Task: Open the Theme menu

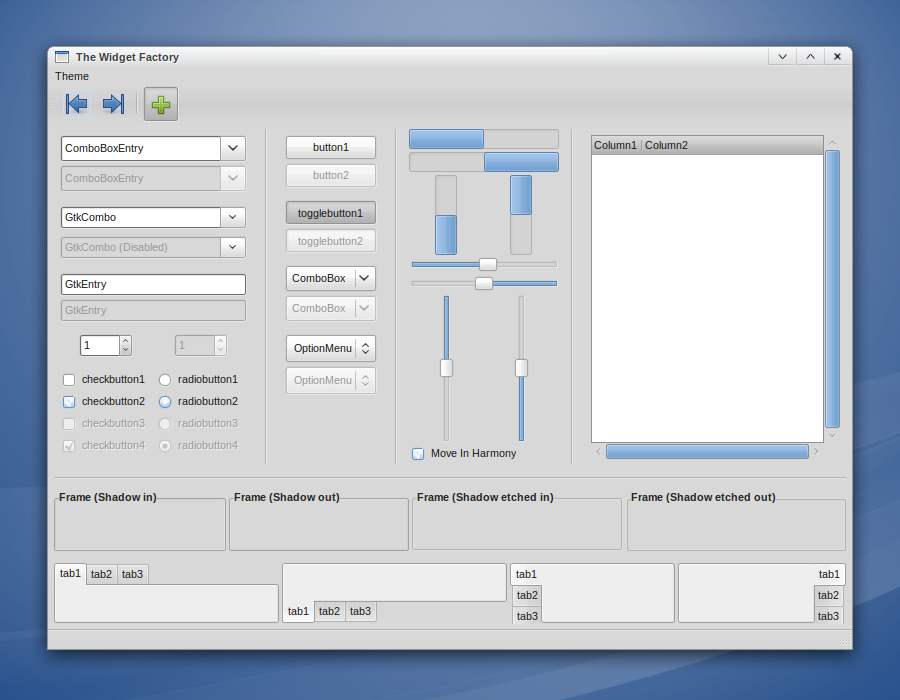Action: pos(72,76)
